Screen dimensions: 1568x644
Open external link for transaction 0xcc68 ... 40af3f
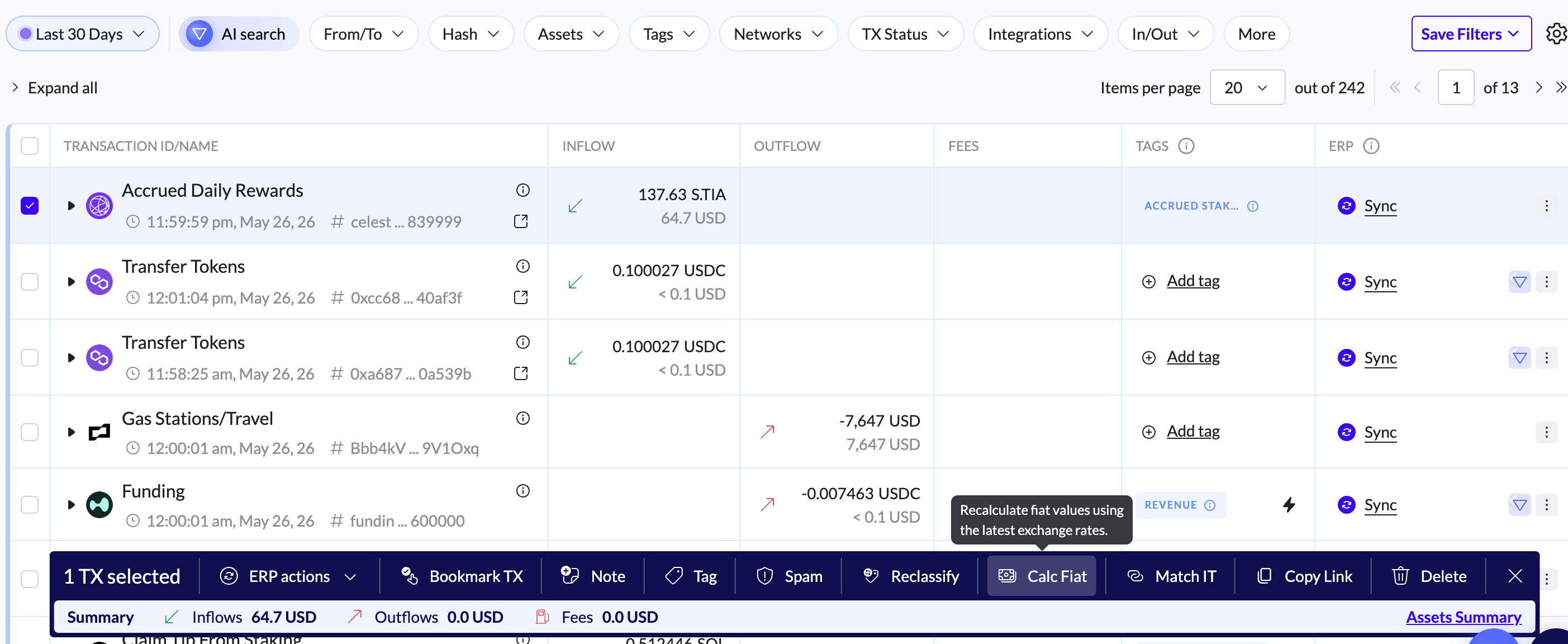520,297
